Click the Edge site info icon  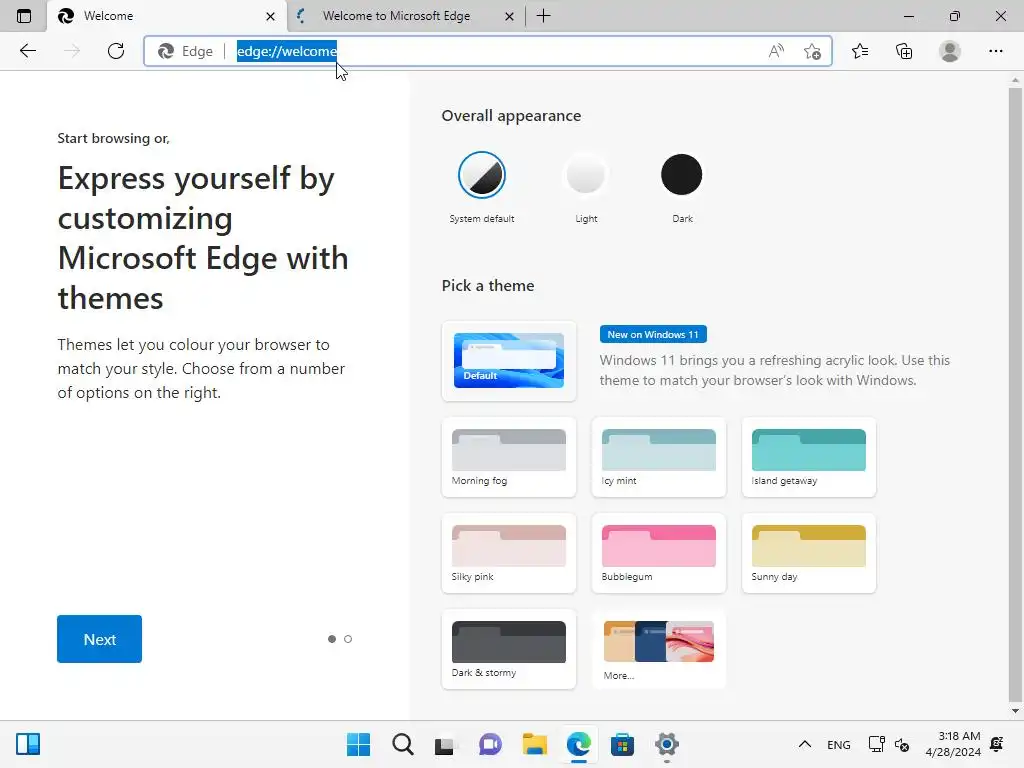185,51
